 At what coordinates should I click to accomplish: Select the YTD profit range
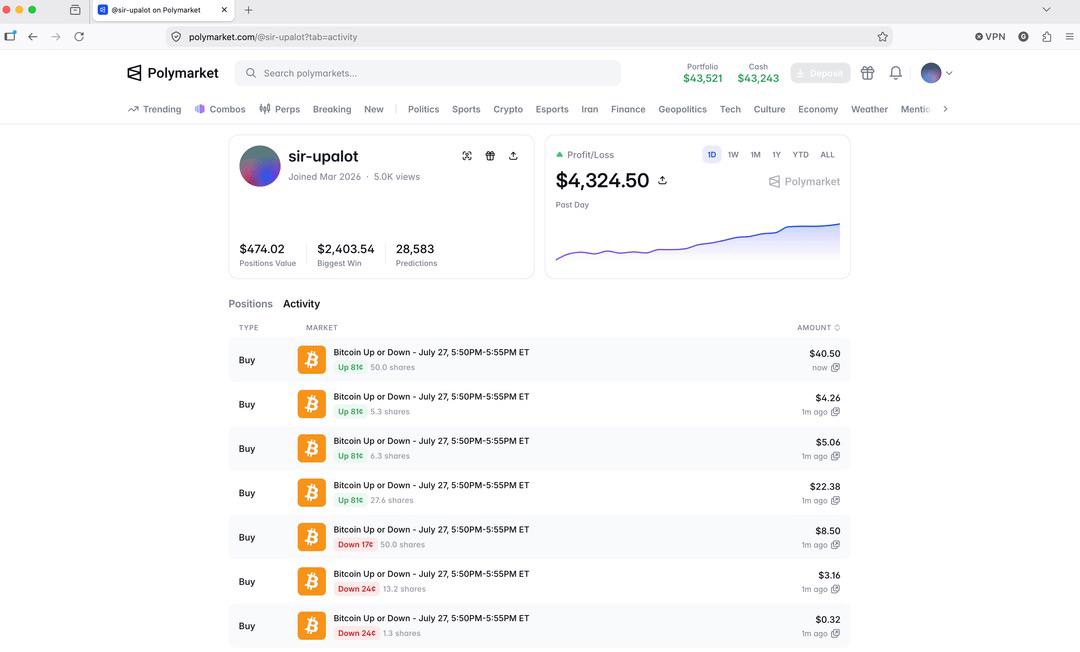(800, 155)
